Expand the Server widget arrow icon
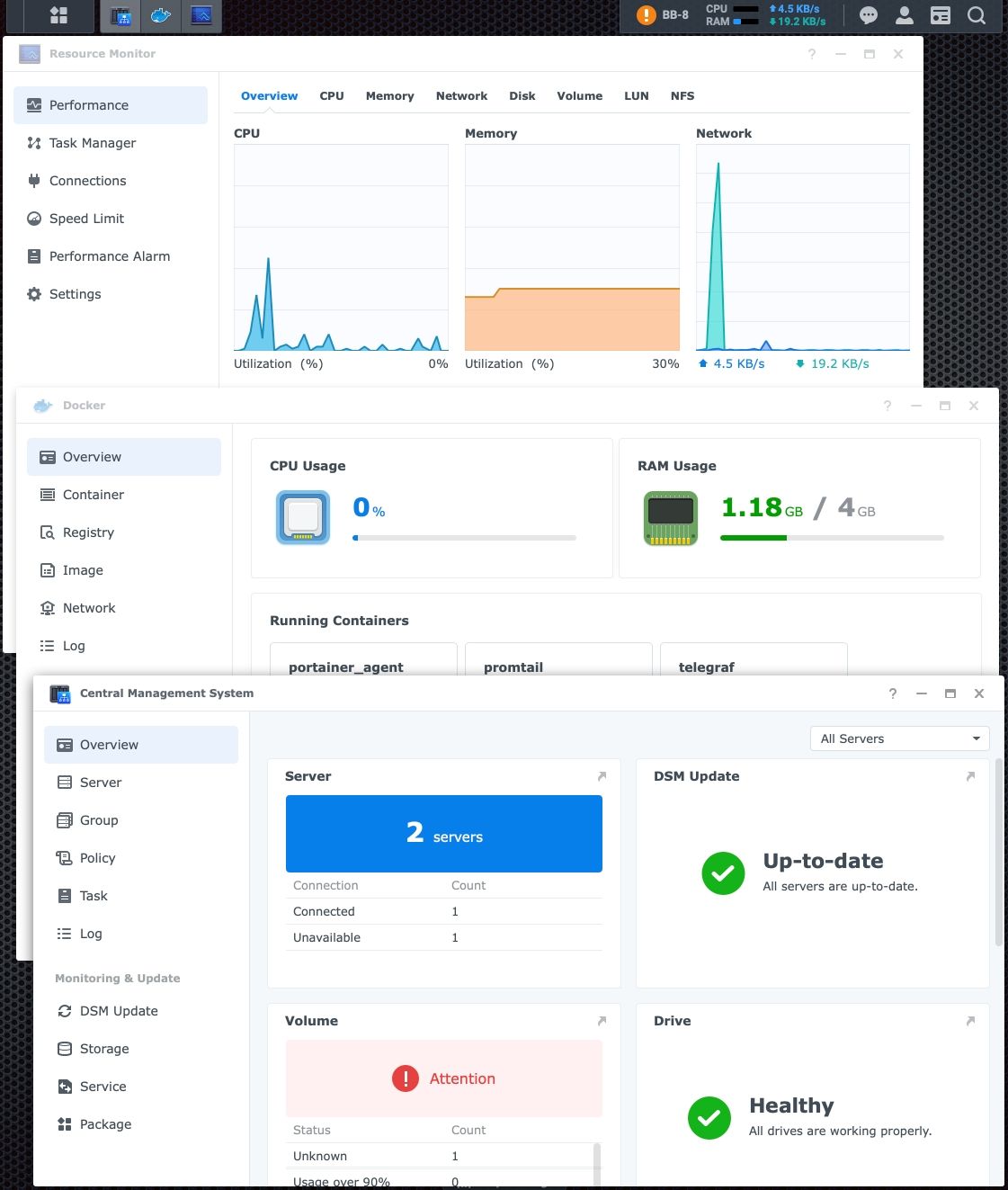Viewport: 1008px width, 1190px height. pos(602,776)
